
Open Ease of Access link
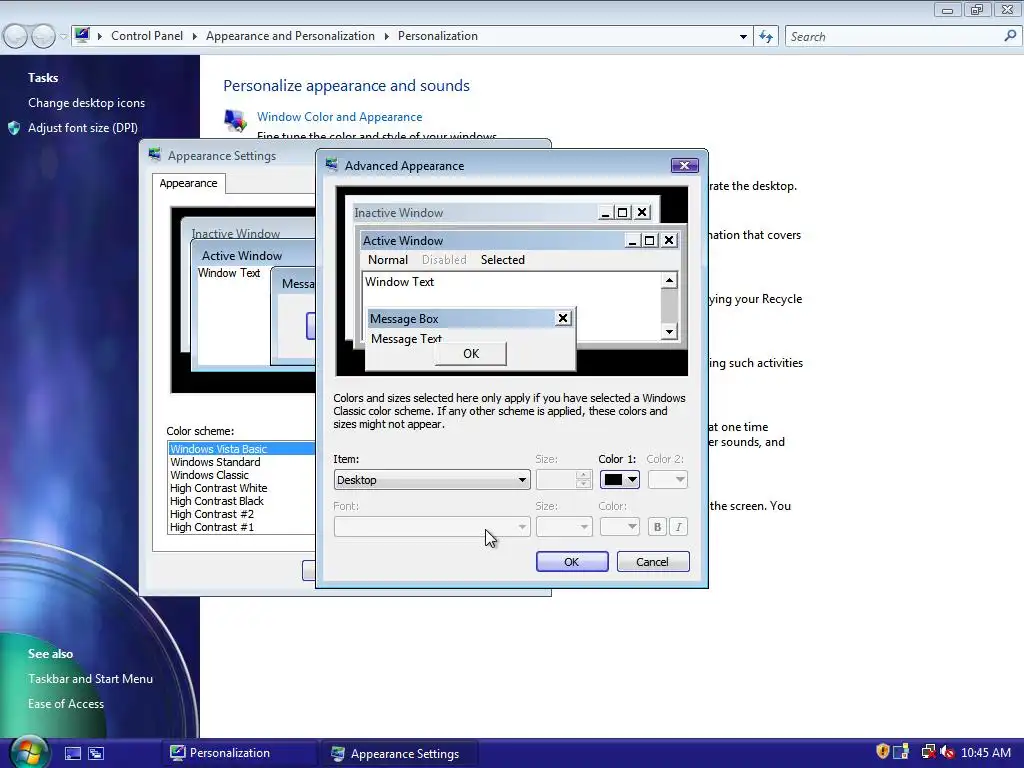[x=66, y=703]
